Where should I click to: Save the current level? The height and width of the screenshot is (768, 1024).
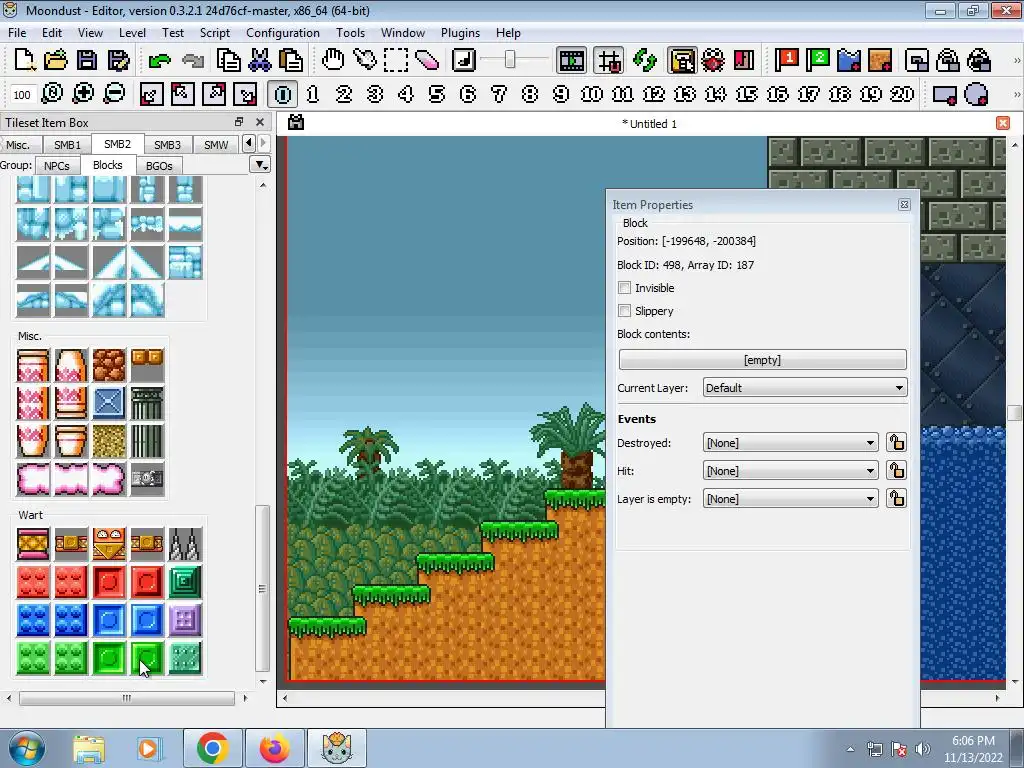(x=87, y=60)
